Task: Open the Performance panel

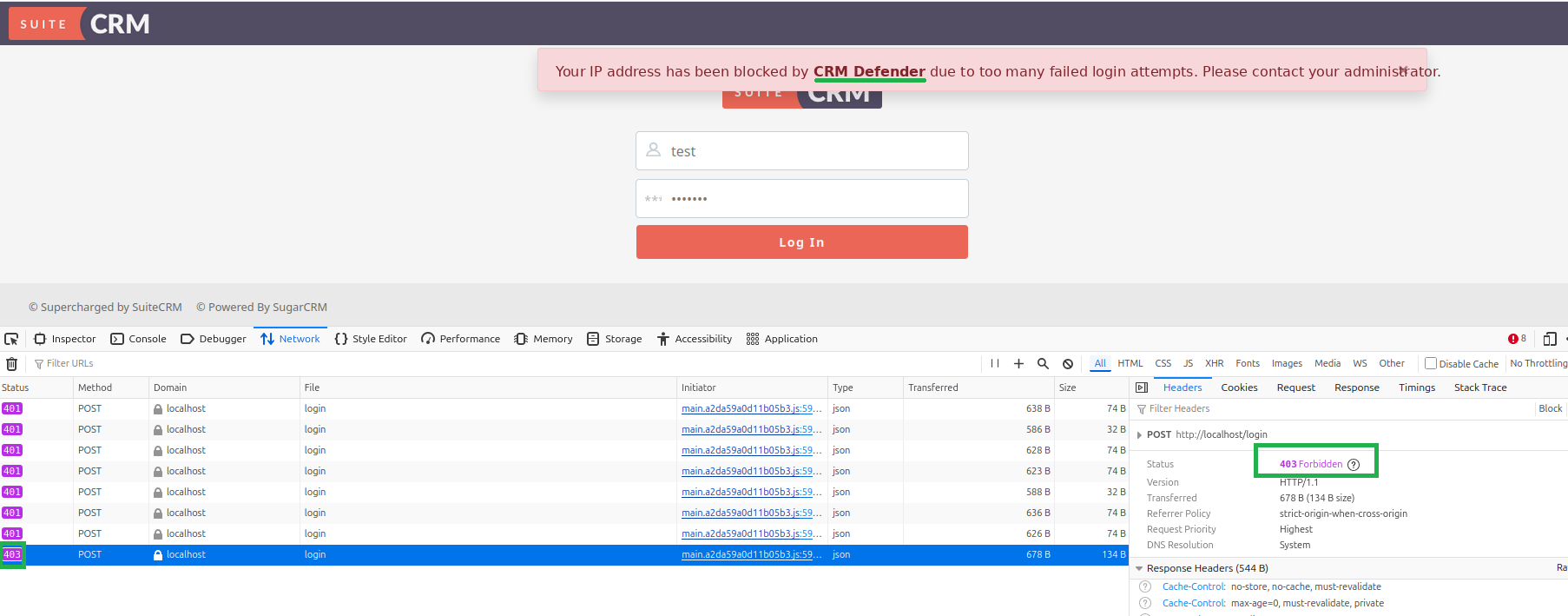Action: coord(461,339)
